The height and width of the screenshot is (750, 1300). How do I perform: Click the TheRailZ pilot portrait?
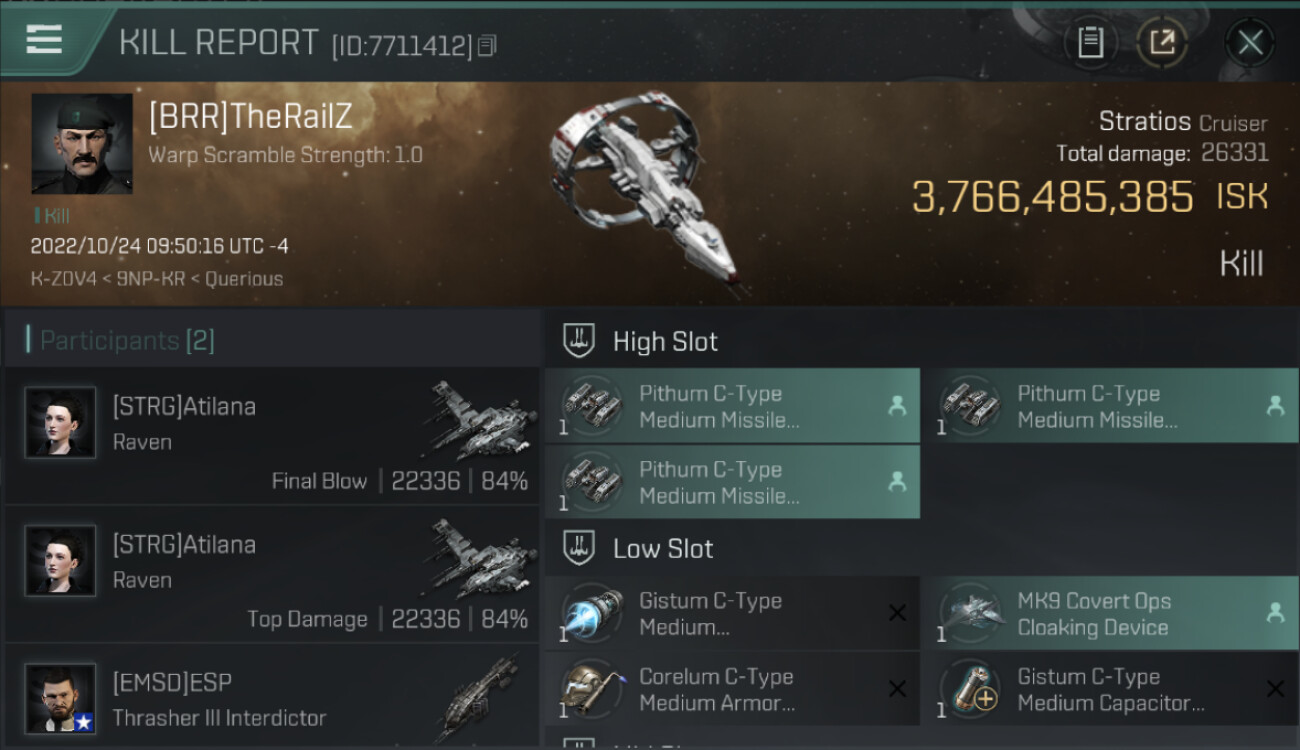tap(82, 144)
